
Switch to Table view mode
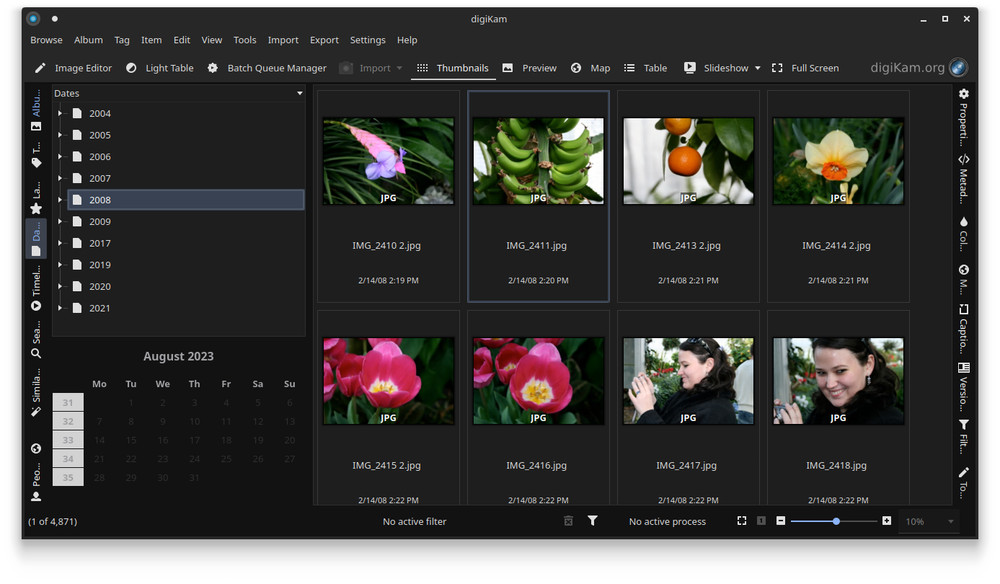[x=645, y=68]
